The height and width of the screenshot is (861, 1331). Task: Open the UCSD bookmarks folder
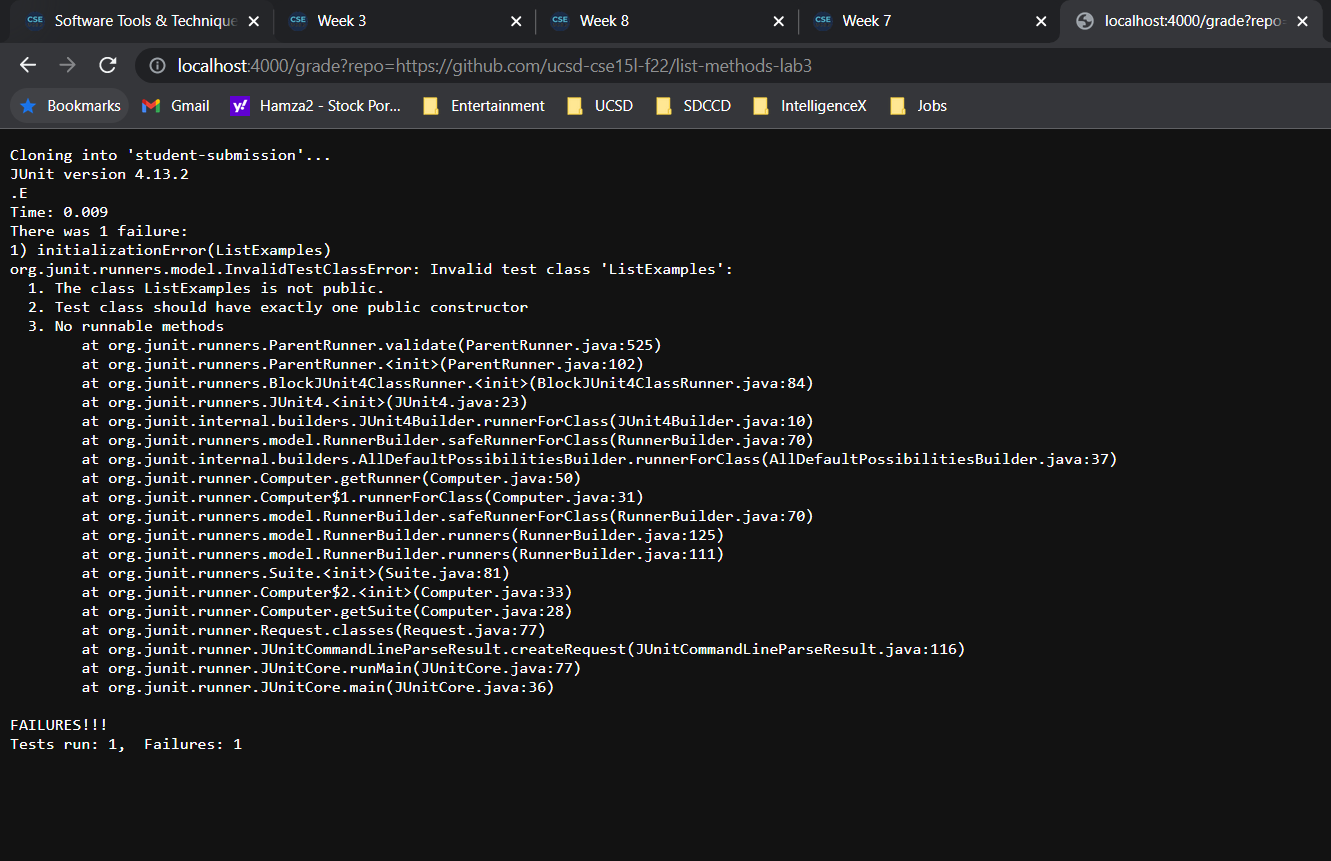coord(600,106)
